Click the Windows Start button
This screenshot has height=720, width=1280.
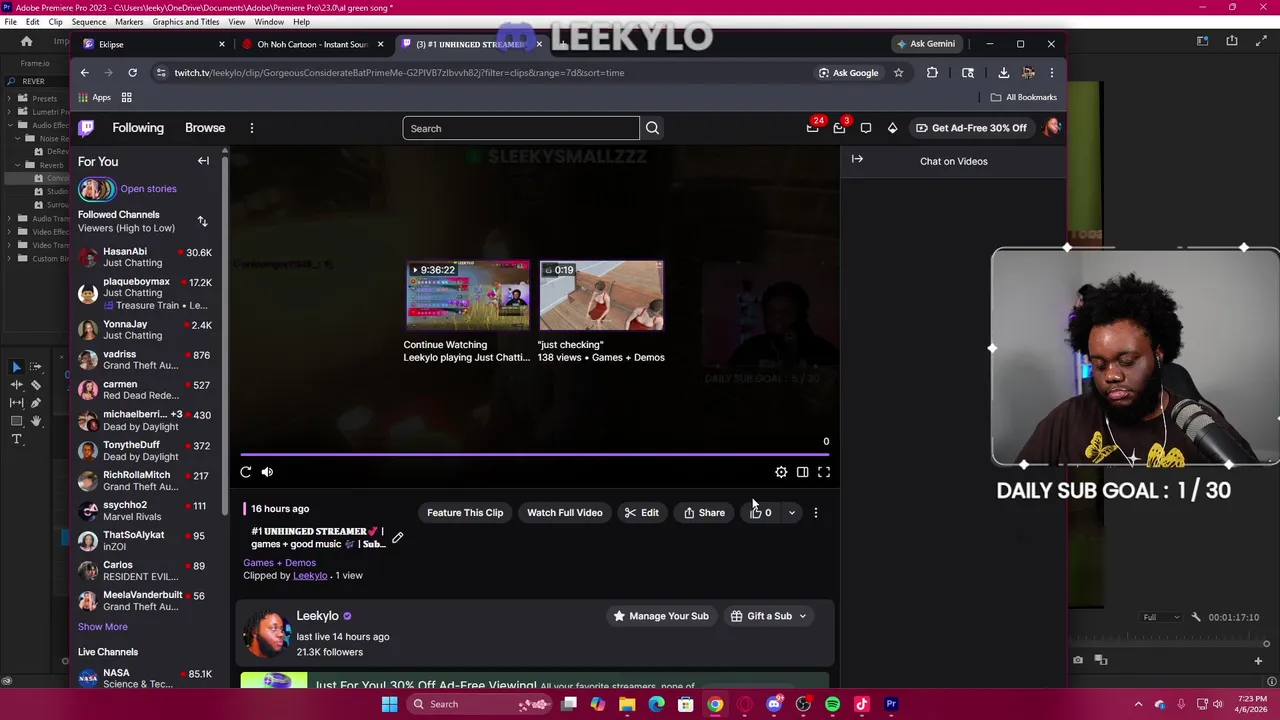tap(389, 704)
